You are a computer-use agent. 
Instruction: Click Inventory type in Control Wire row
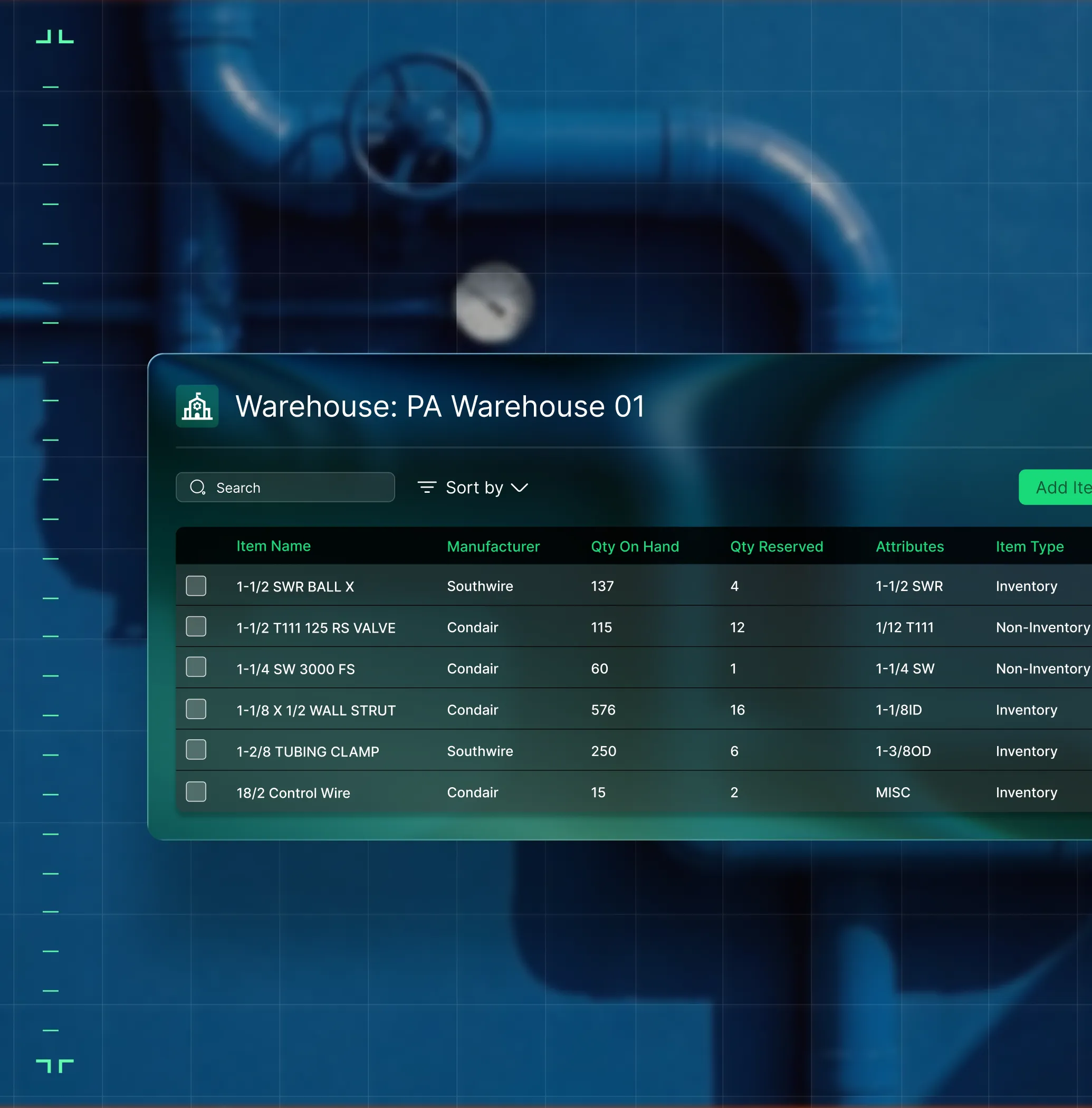click(x=1026, y=792)
